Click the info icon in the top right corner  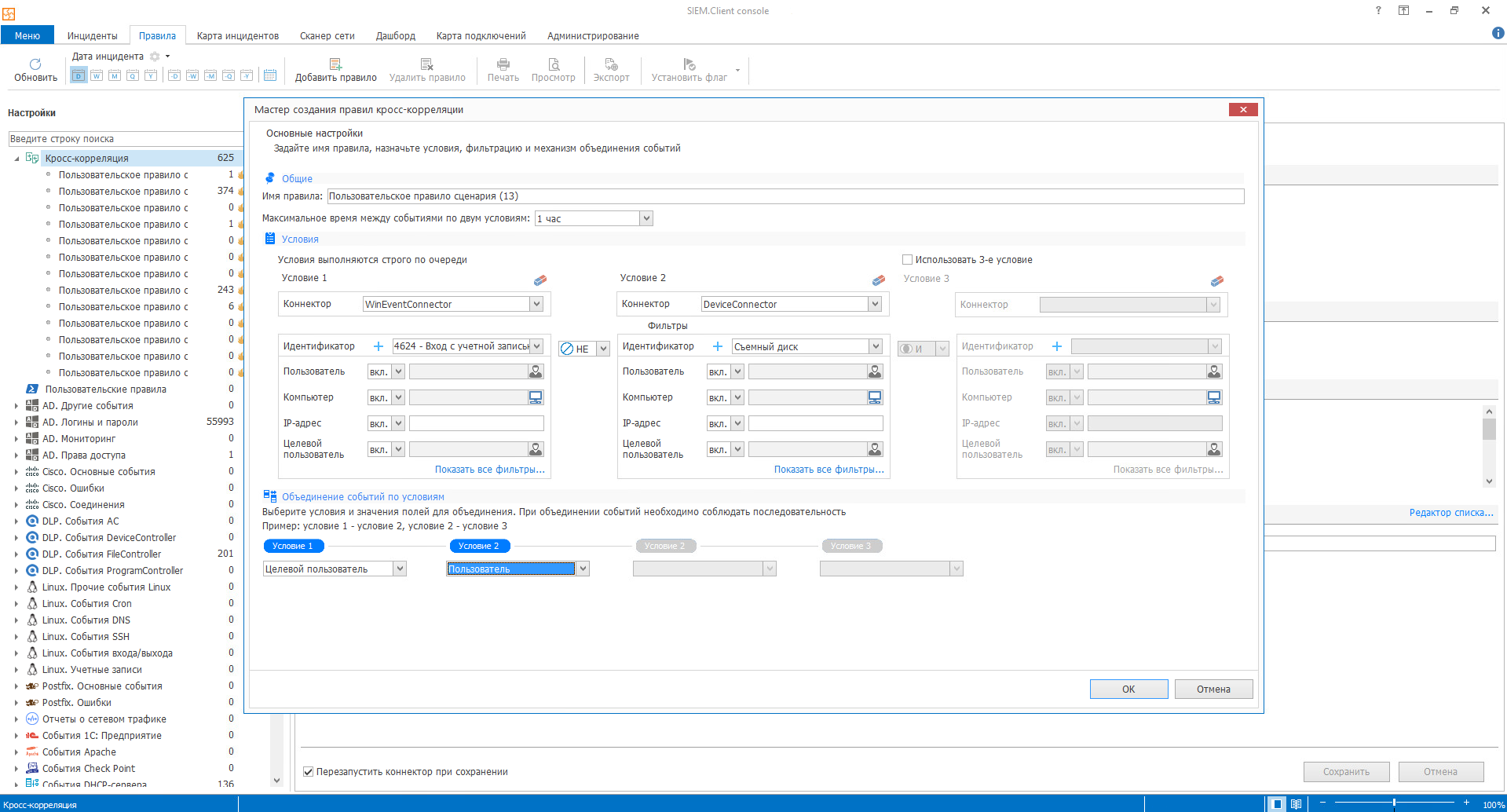click(1498, 33)
